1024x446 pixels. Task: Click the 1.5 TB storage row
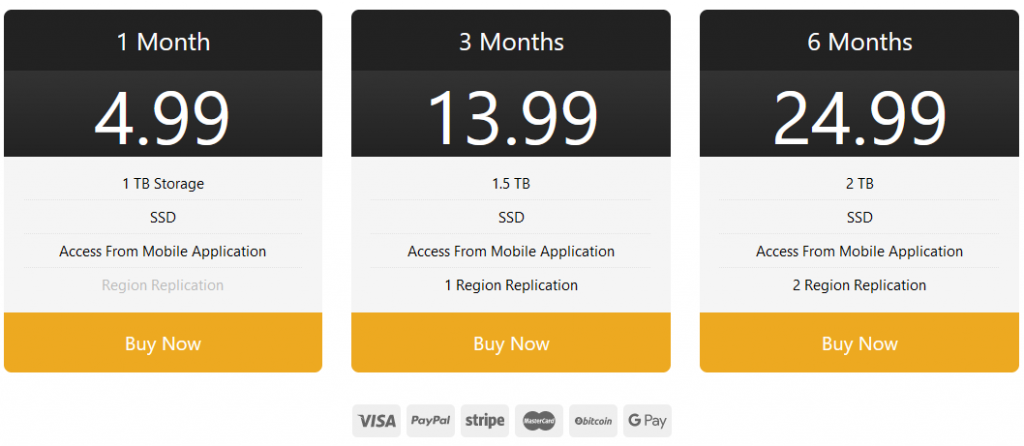511,183
